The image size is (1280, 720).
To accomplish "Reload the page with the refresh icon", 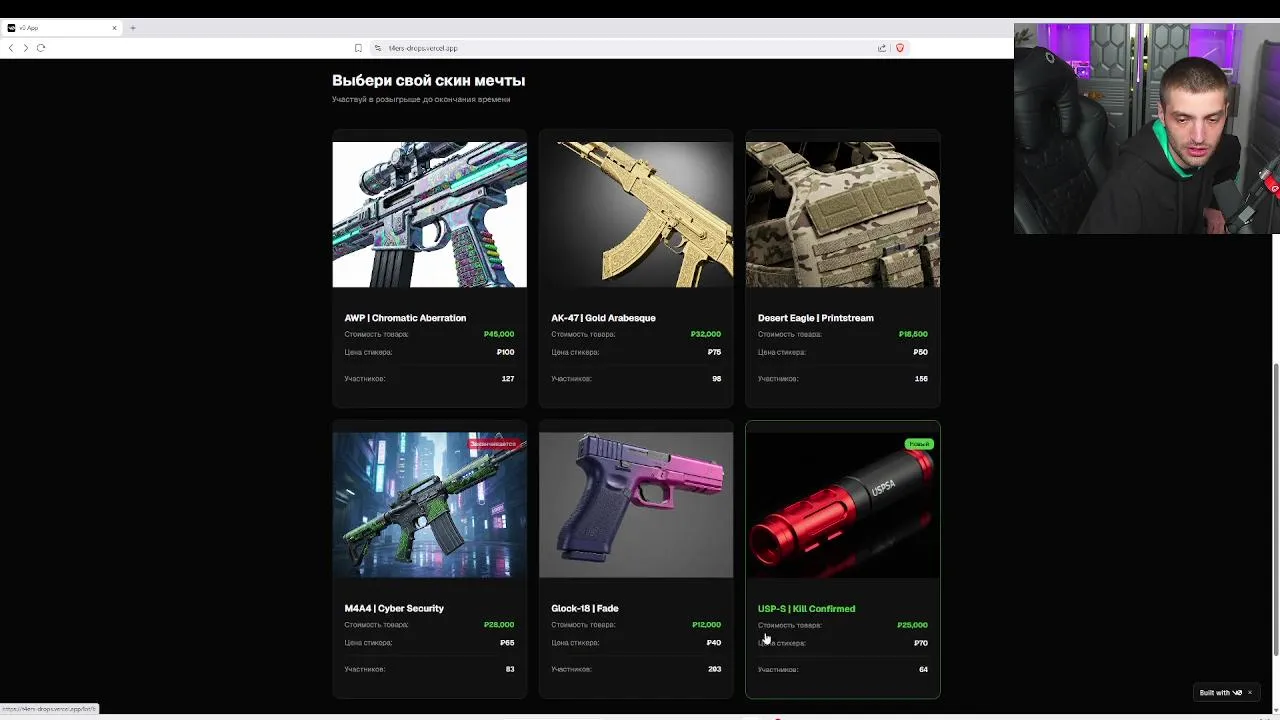I will (x=41, y=48).
